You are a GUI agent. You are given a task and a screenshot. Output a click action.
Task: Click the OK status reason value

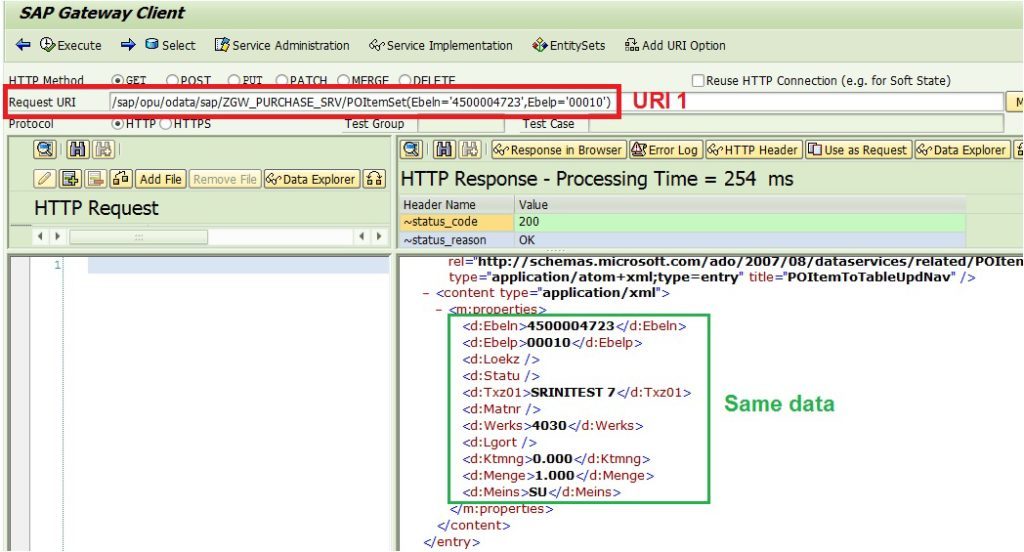click(x=527, y=240)
